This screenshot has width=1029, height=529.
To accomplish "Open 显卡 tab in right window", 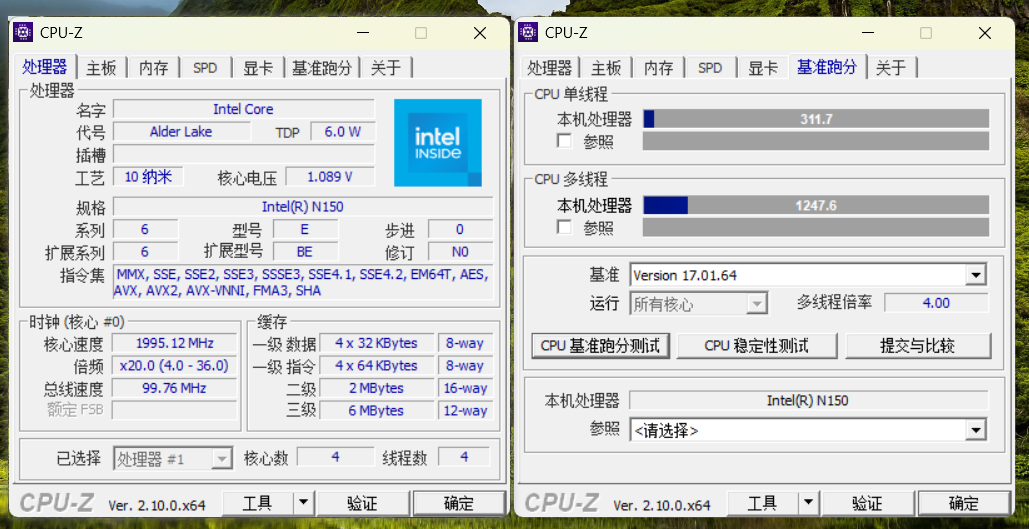I will coord(763,68).
